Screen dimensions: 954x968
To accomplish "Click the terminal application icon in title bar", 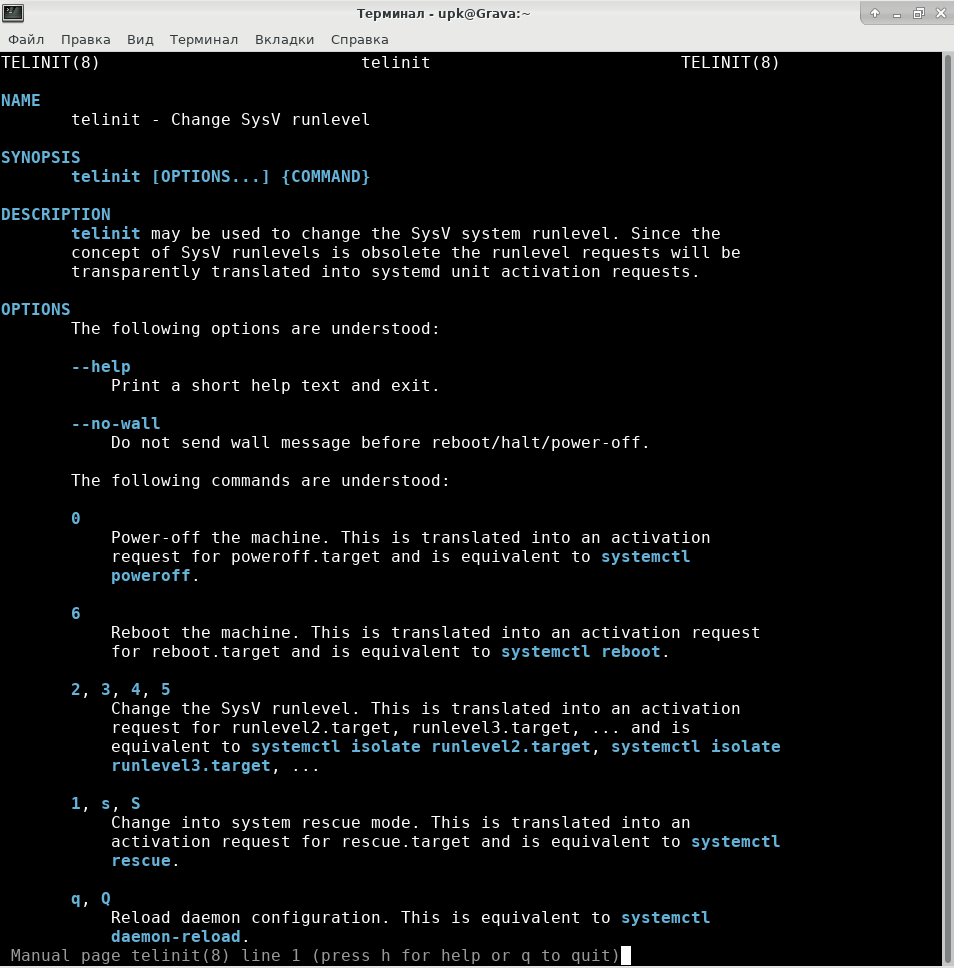I will click(13, 13).
